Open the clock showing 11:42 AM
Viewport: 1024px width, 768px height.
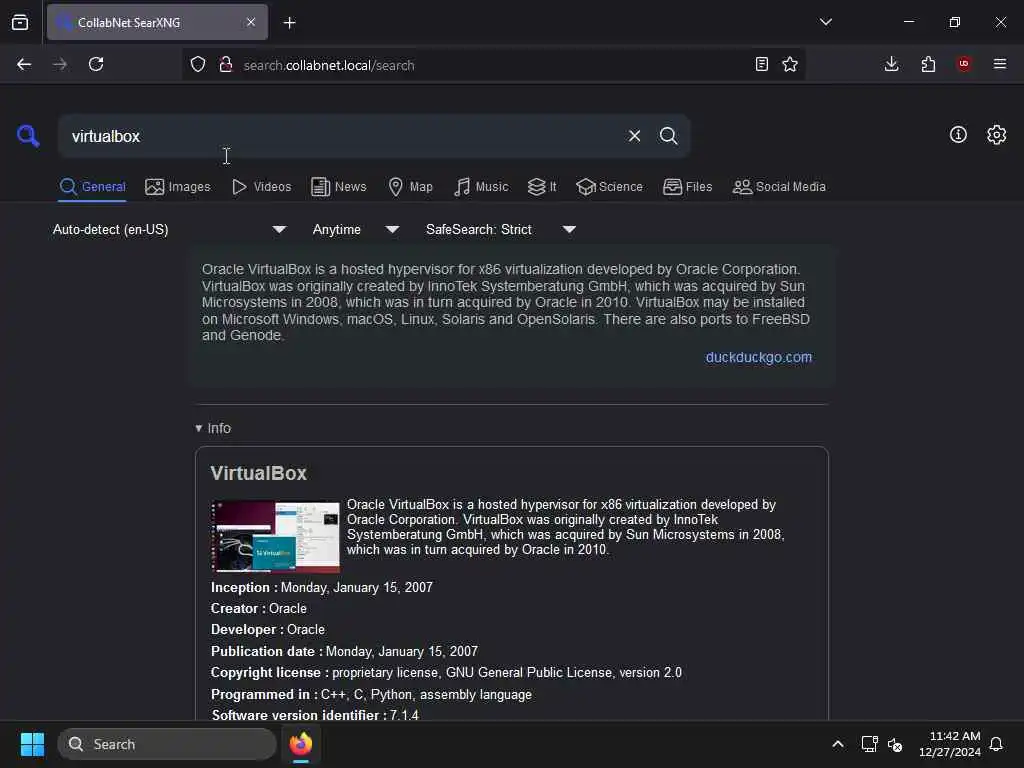[950, 744]
